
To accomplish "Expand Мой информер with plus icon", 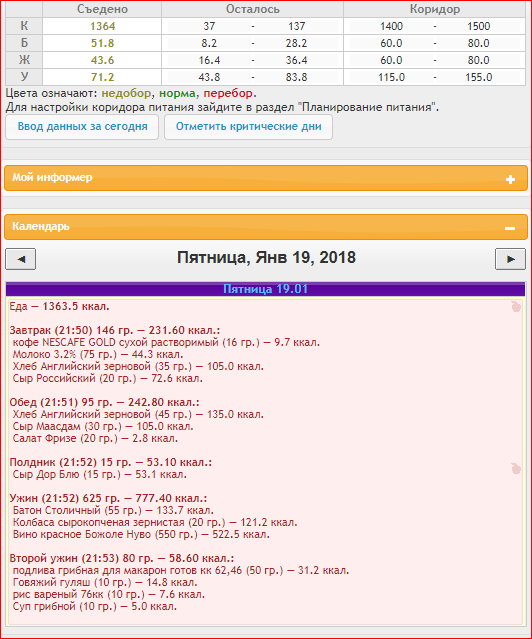I will click(510, 179).
